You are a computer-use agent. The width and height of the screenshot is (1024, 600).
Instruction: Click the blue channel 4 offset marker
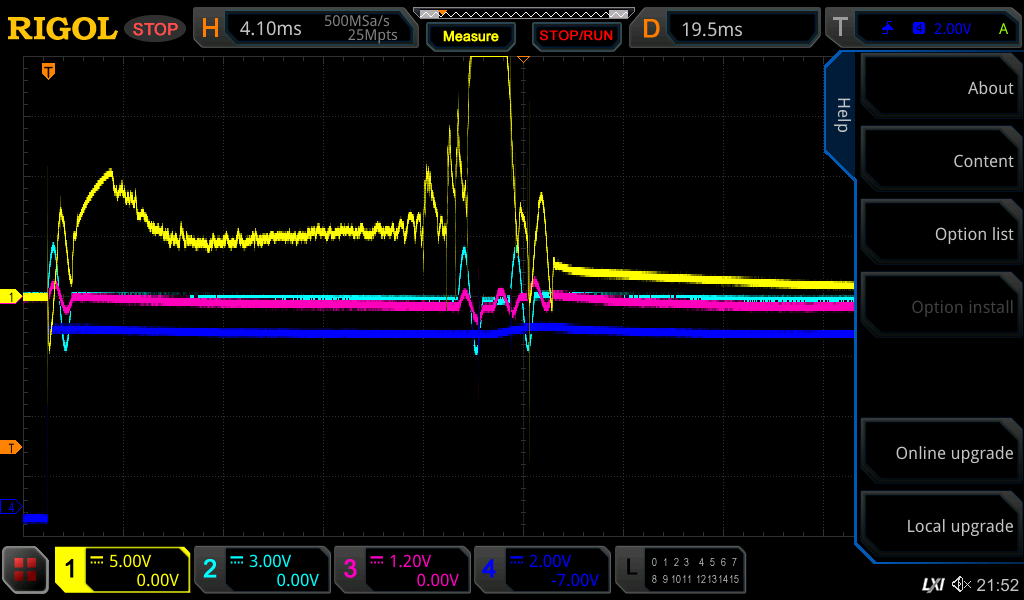[11, 507]
